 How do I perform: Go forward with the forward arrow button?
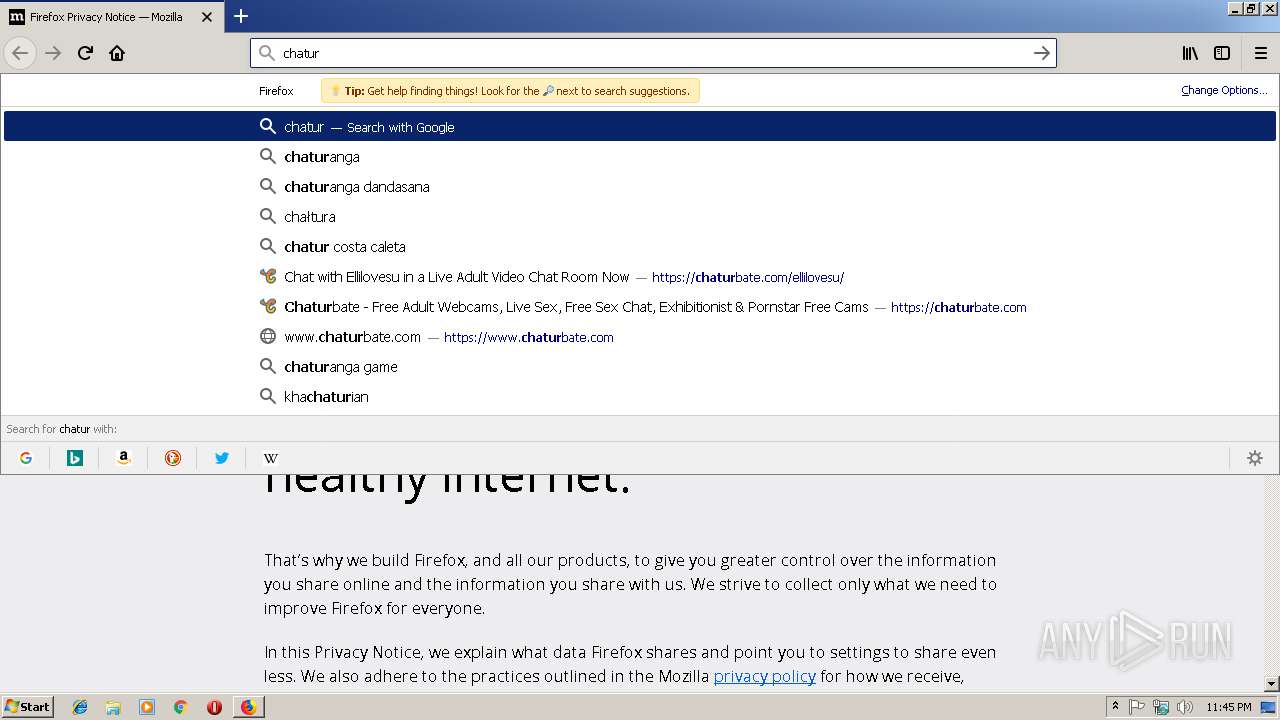click(x=53, y=53)
